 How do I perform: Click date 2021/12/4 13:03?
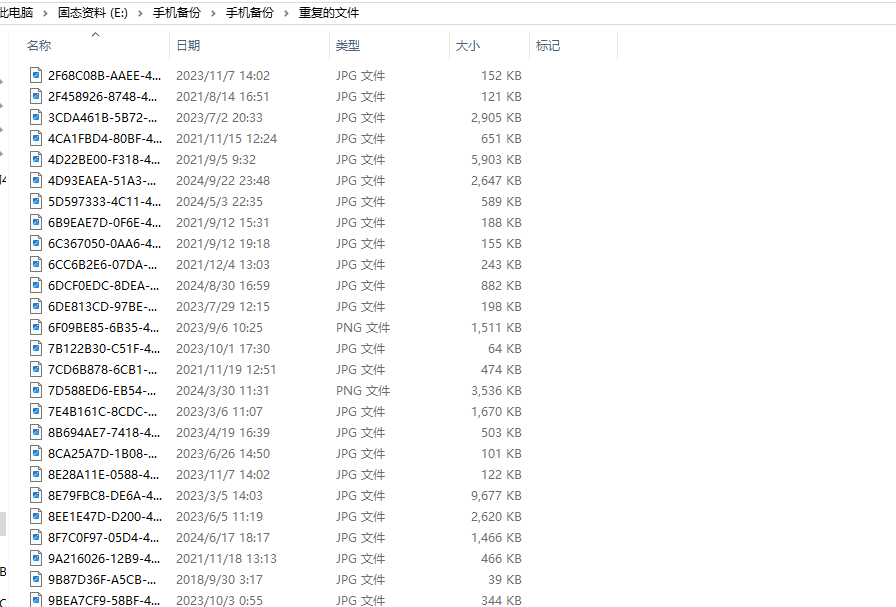[223, 265]
